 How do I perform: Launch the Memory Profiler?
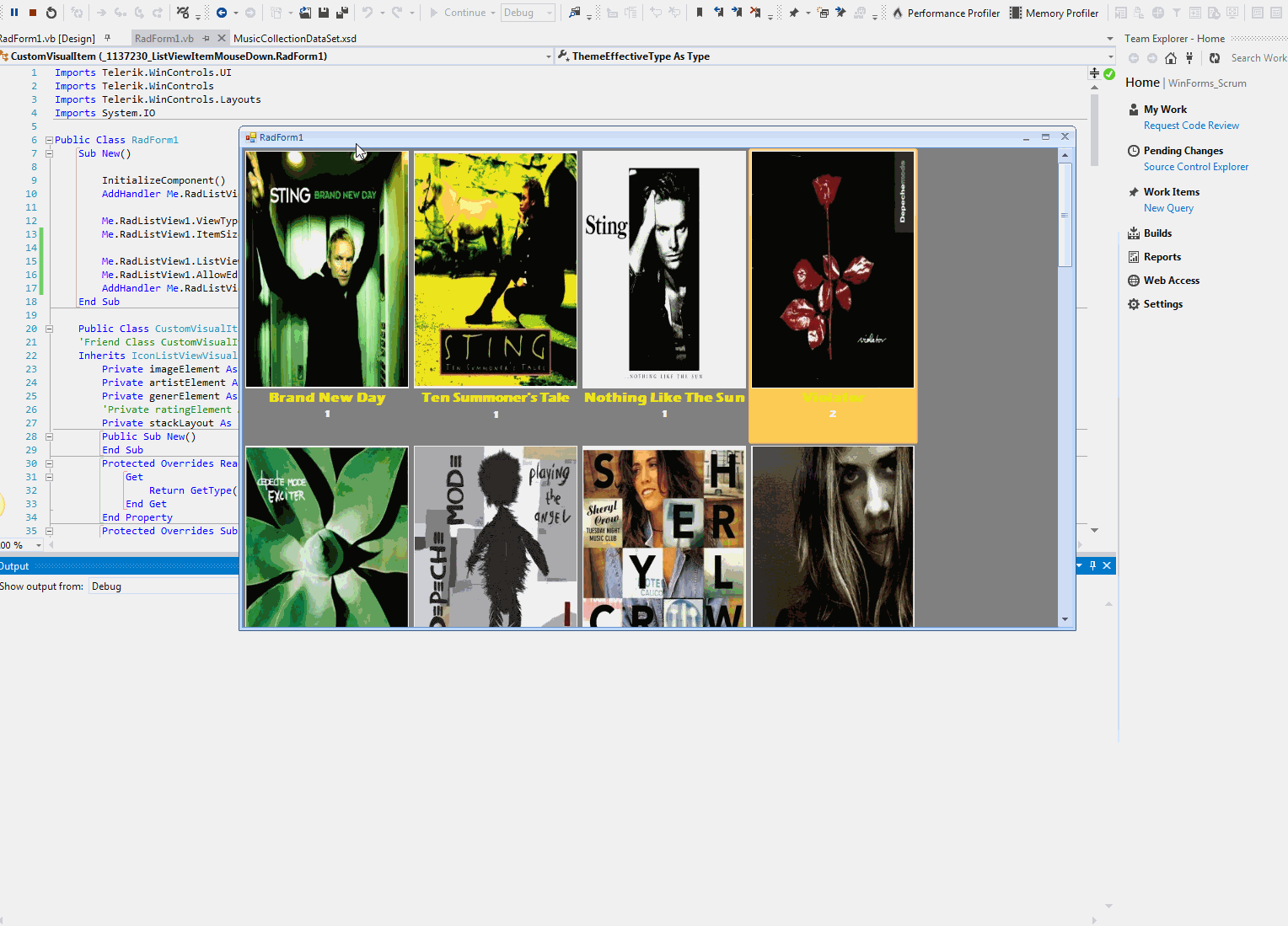1055,13
